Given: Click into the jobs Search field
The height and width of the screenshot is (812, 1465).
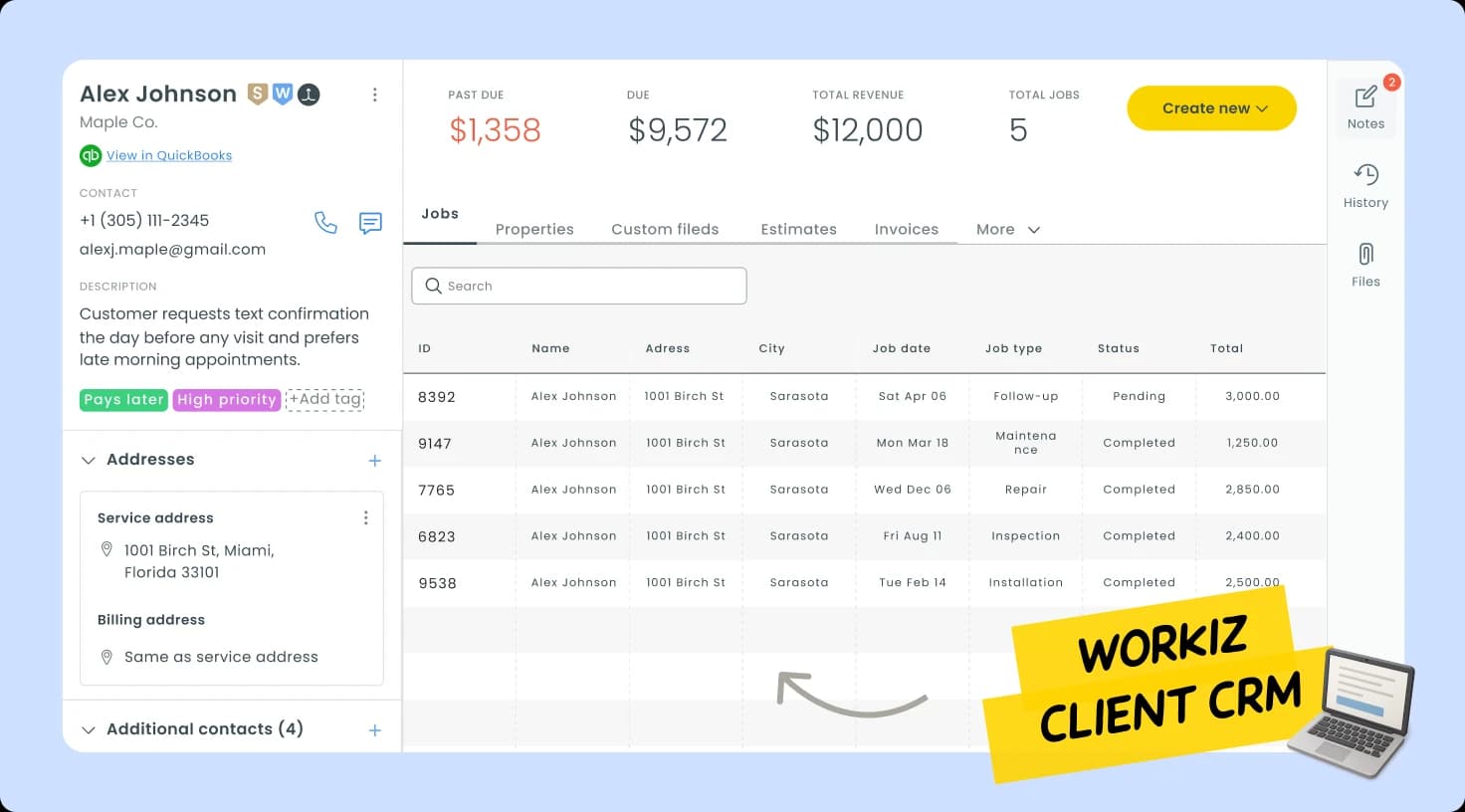Looking at the screenshot, I should coord(579,286).
